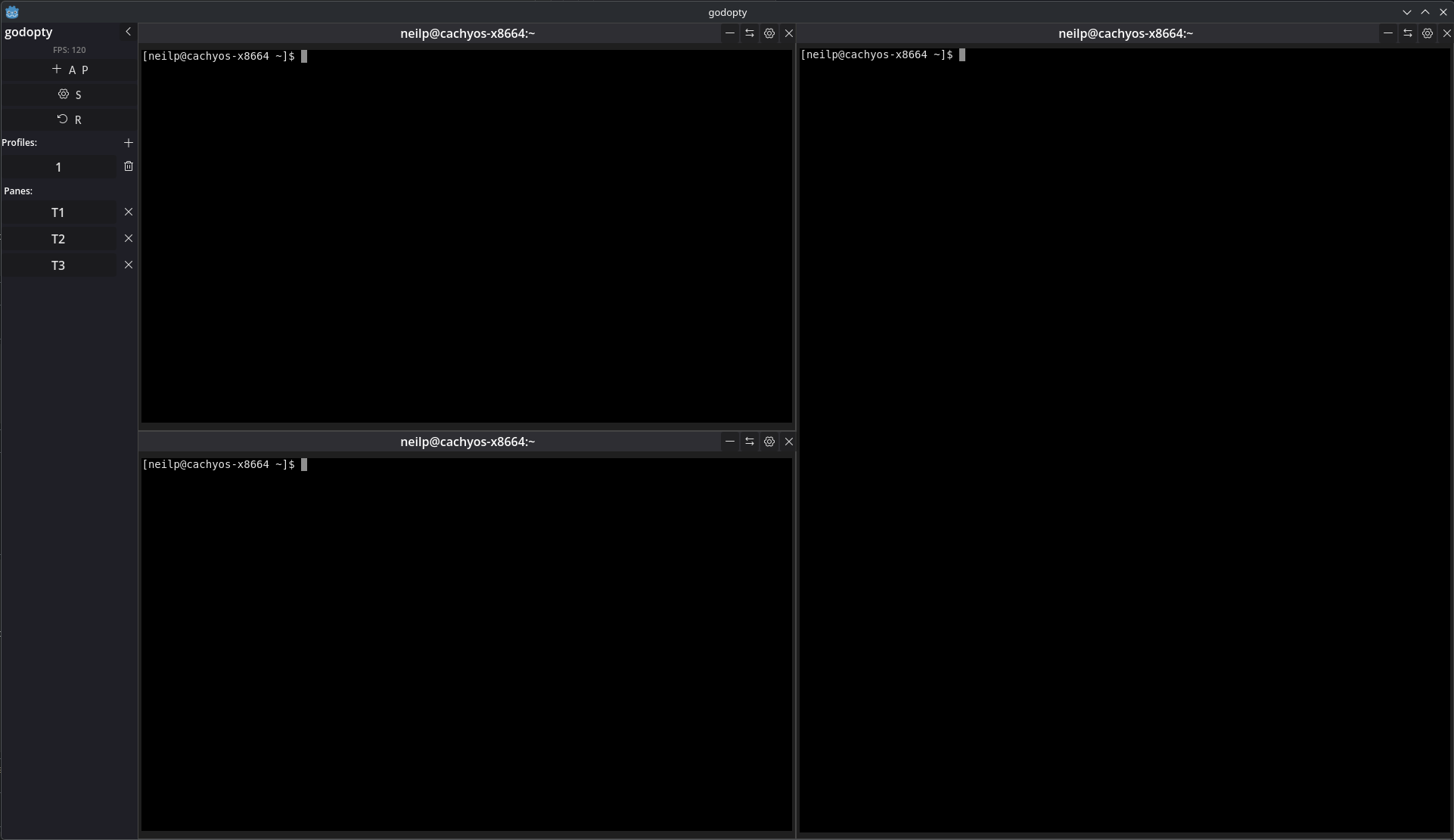Screen dimensions: 1454x840
Task: Open settings with the gear S button
Action: pyautogui.click(x=70, y=95)
